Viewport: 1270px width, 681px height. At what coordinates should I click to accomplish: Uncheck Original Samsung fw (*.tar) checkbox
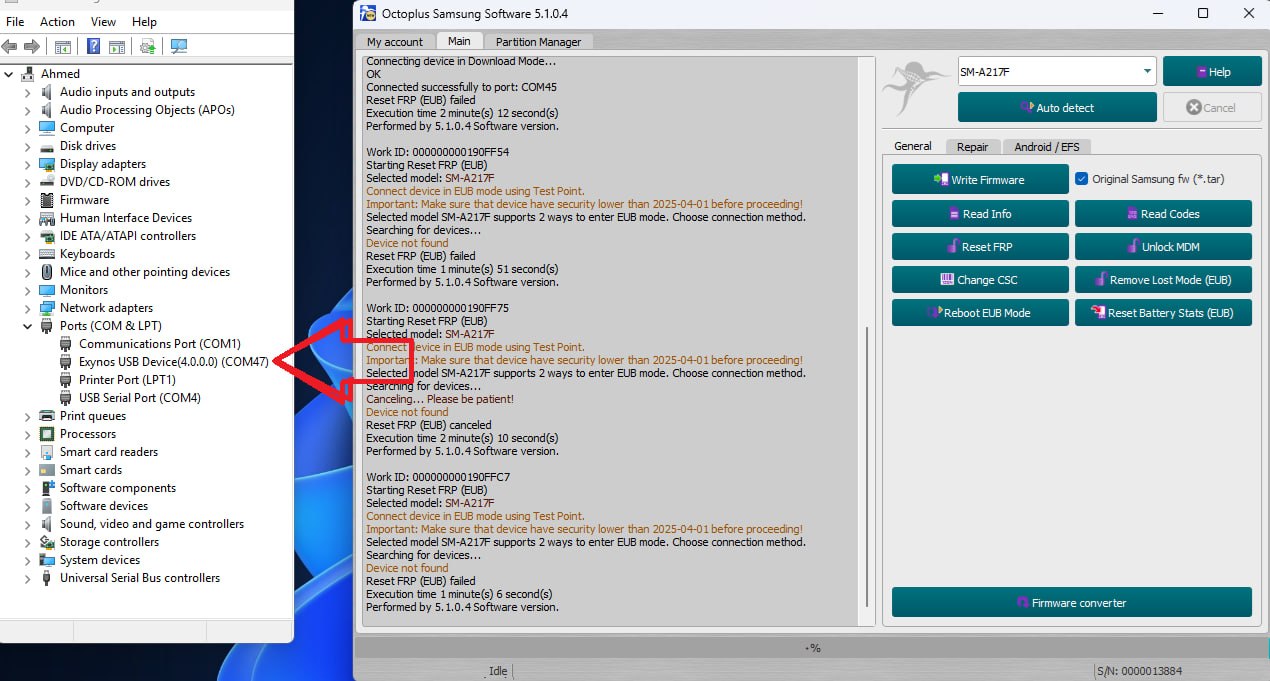pos(1081,179)
